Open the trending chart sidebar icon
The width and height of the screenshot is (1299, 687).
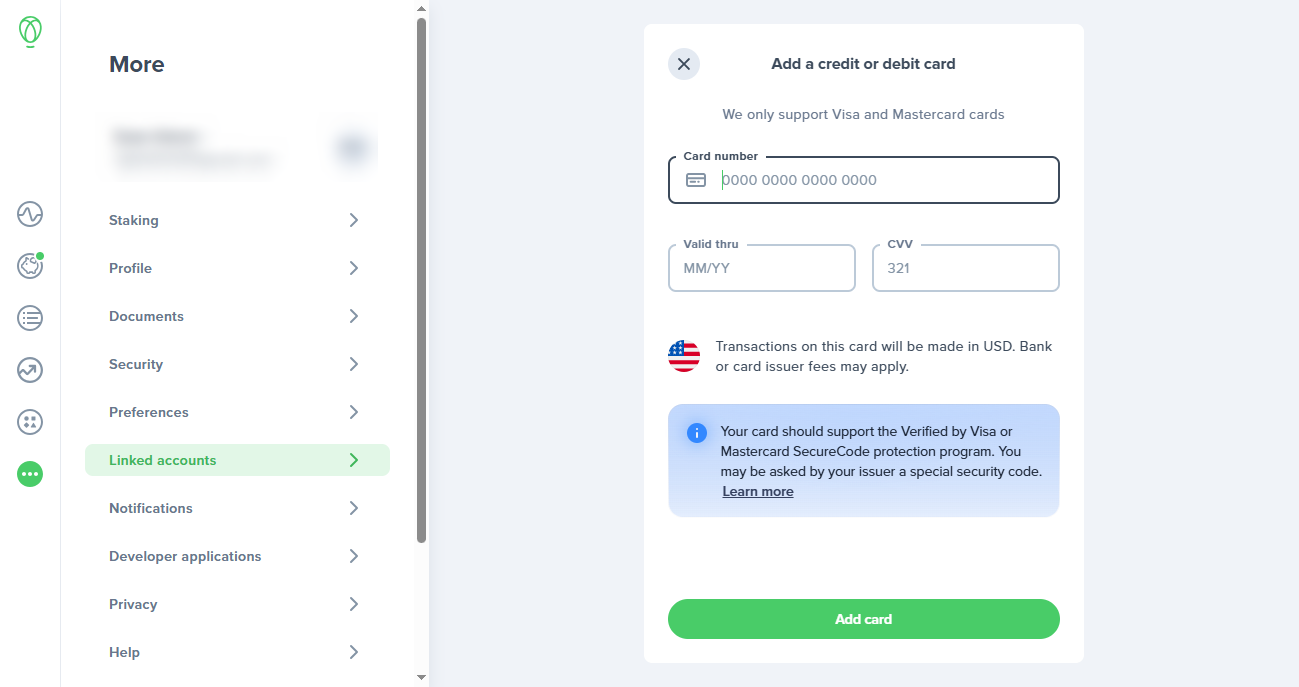point(30,370)
